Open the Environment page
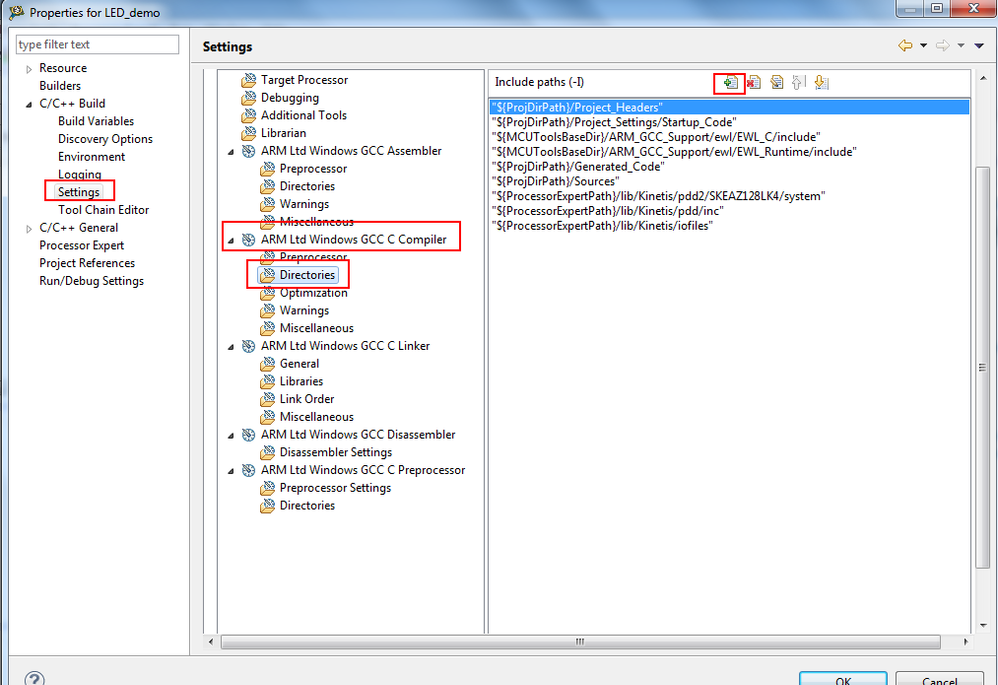The image size is (998, 685). coord(91,157)
